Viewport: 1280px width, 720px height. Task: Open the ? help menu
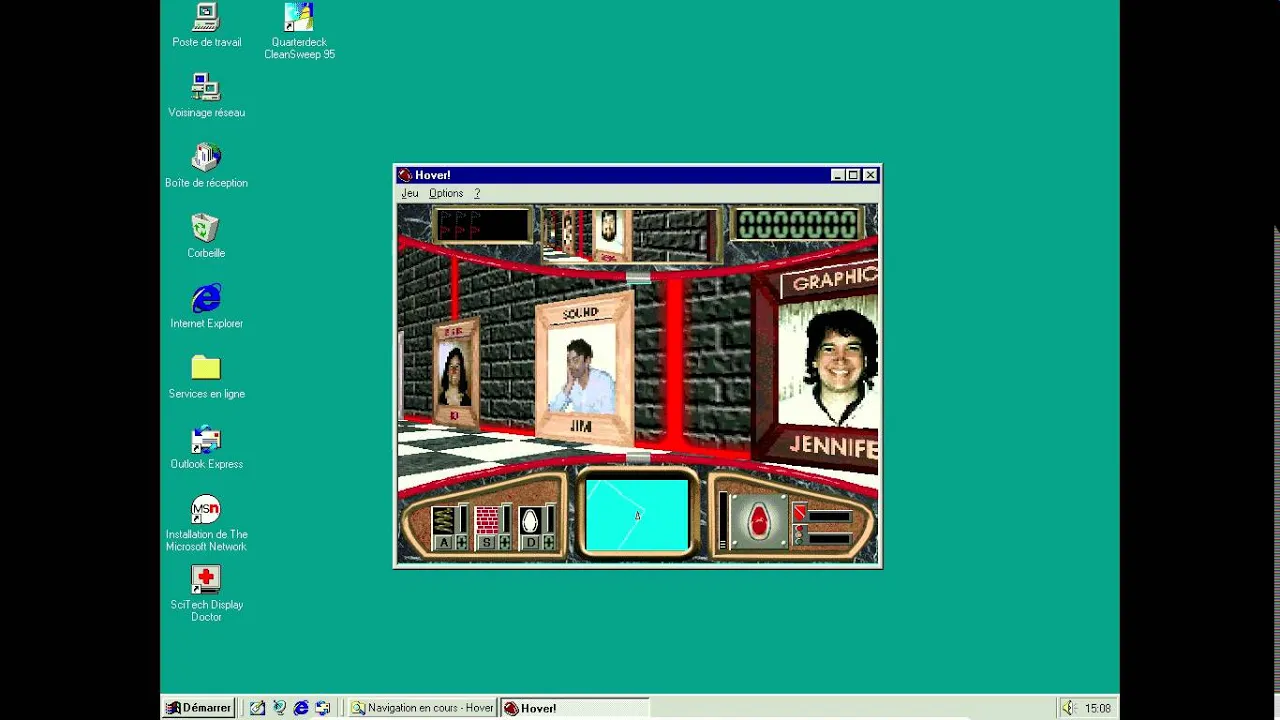[477, 193]
